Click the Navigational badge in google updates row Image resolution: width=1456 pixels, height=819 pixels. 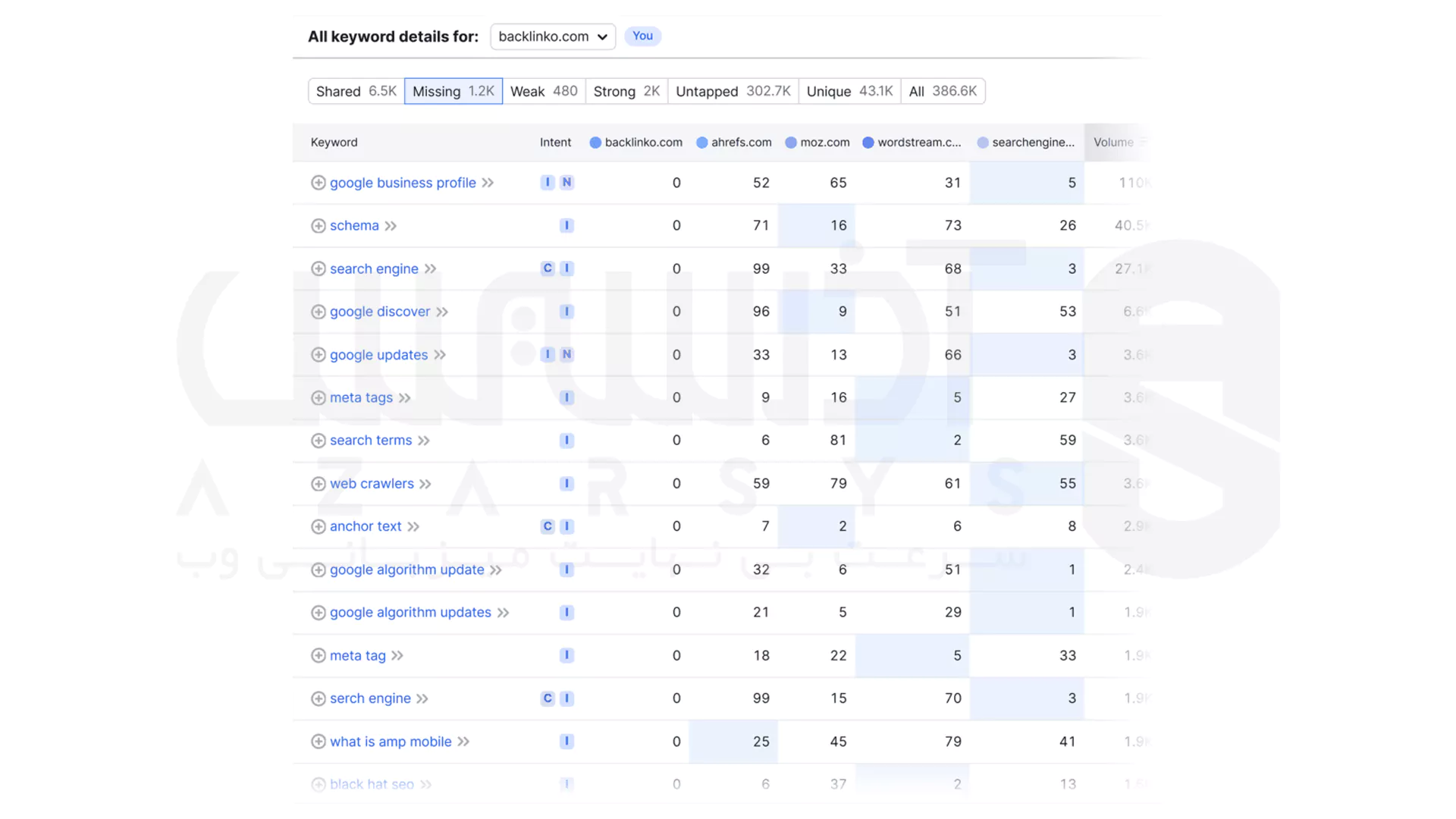(566, 354)
